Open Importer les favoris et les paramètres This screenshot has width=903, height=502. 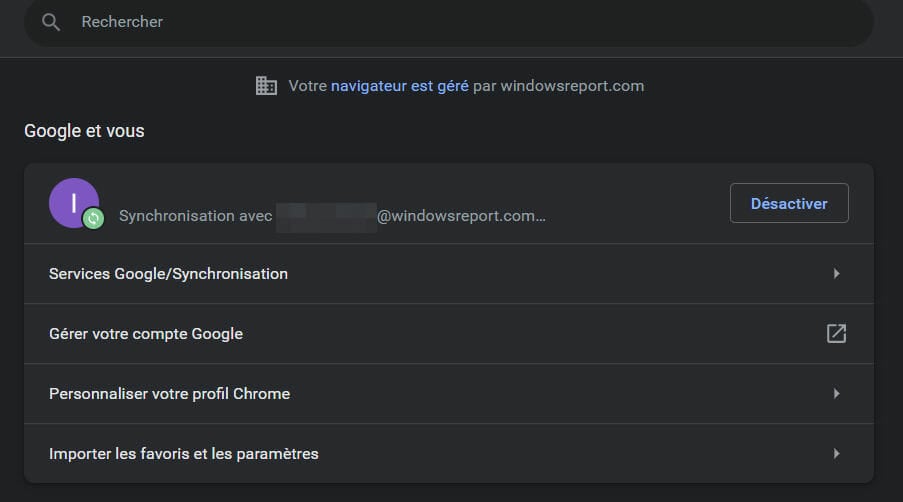pos(449,454)
